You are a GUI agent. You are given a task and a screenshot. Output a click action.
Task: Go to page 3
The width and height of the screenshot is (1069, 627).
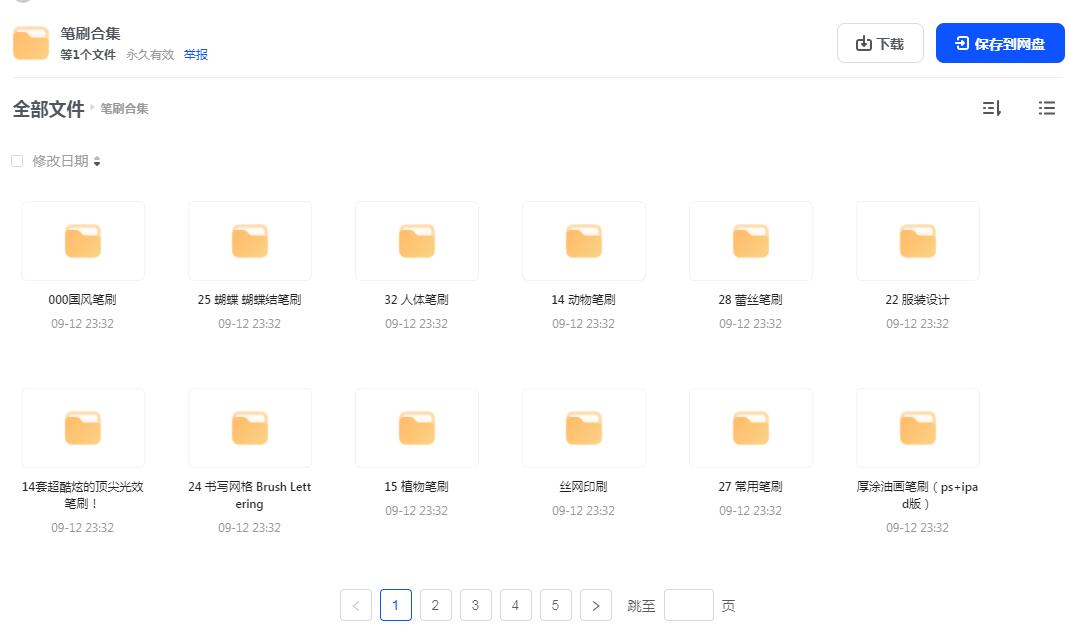tap(475, 605)
